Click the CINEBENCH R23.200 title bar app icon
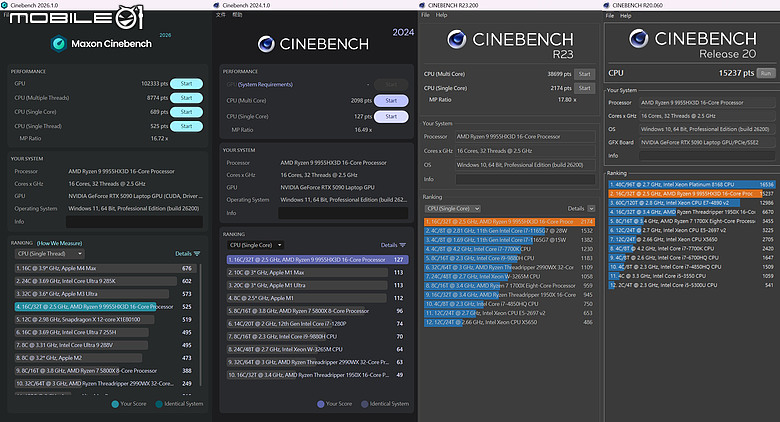The height and width of the screenshot is (422, 780). pos(422,5)
